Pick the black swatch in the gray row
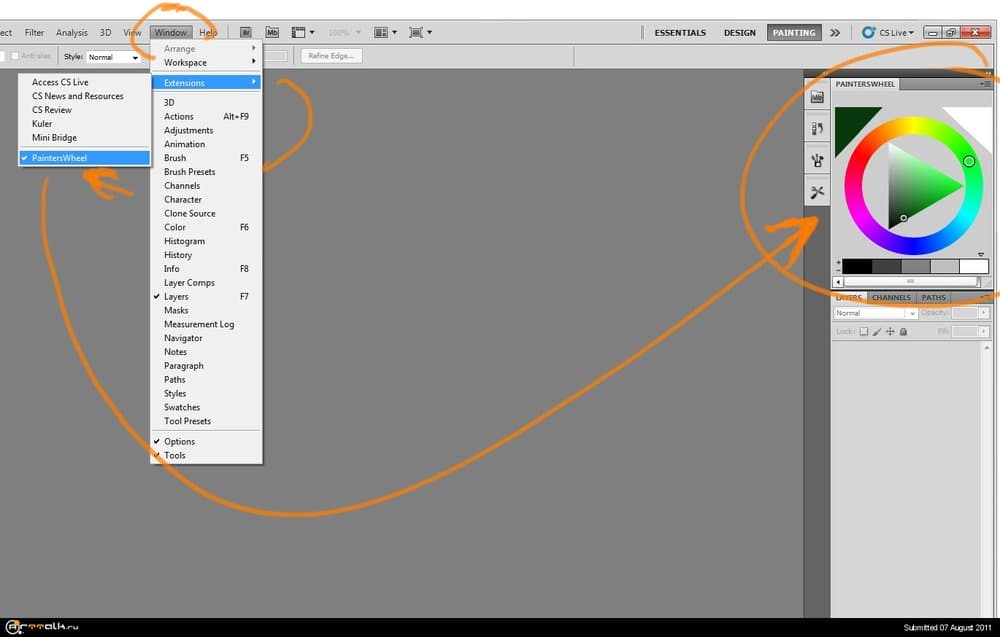1000x637 pixels. click(x=857, y=266)
